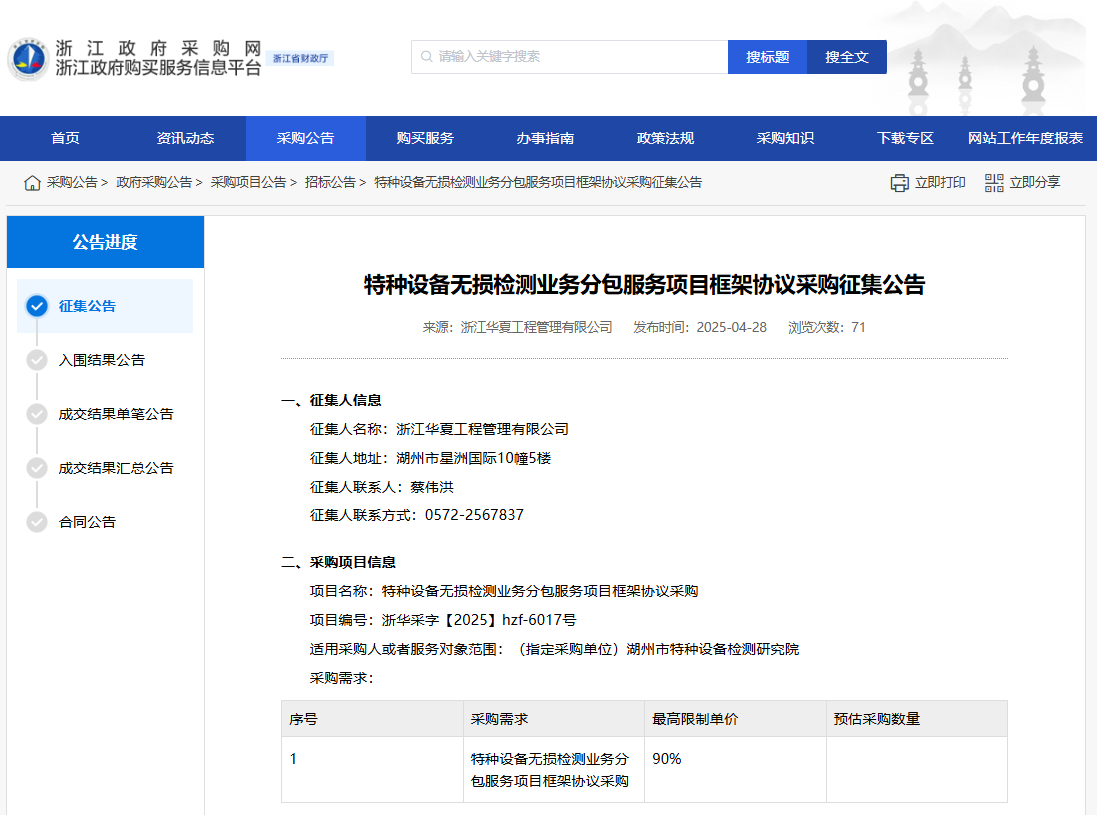The width and height of the screenshot is (1097, 815).
Task: Click the printer icon for 立即打印
Action: [x=900, y=183]
